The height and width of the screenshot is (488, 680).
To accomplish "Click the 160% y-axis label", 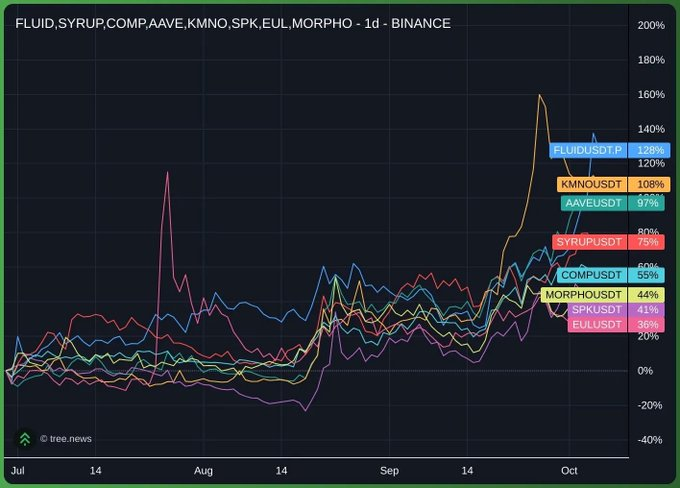I will (x=651, y=94).
